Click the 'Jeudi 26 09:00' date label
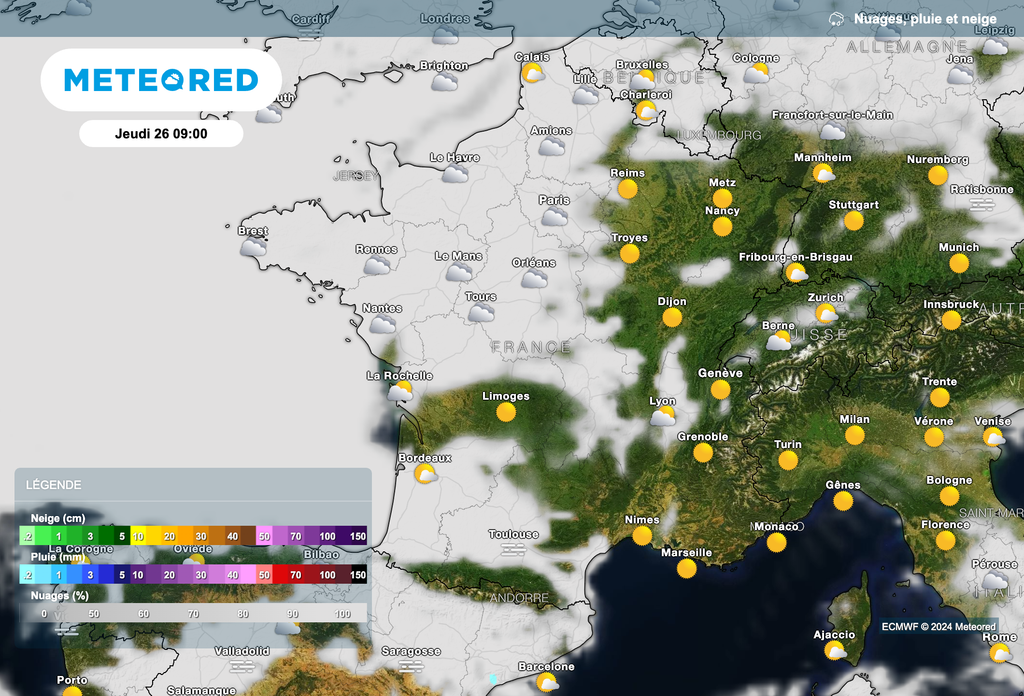This screenshot has height=696, width=1024. [161, 133]
